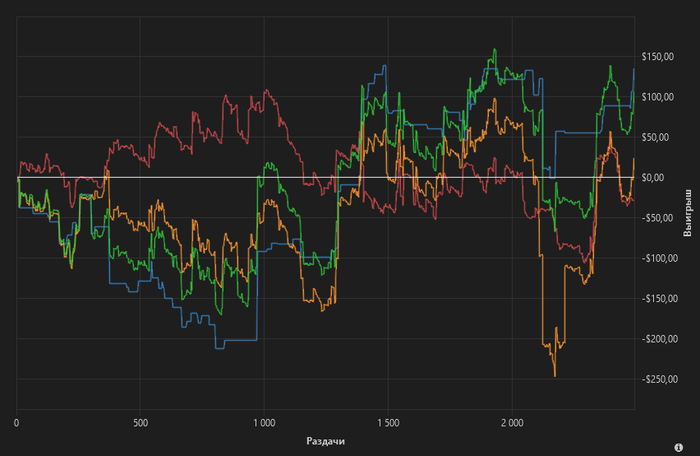Click the -$50,00 axis label
Image resolution: width=700 pixels, height=456 pixels.
coord(657,218)
